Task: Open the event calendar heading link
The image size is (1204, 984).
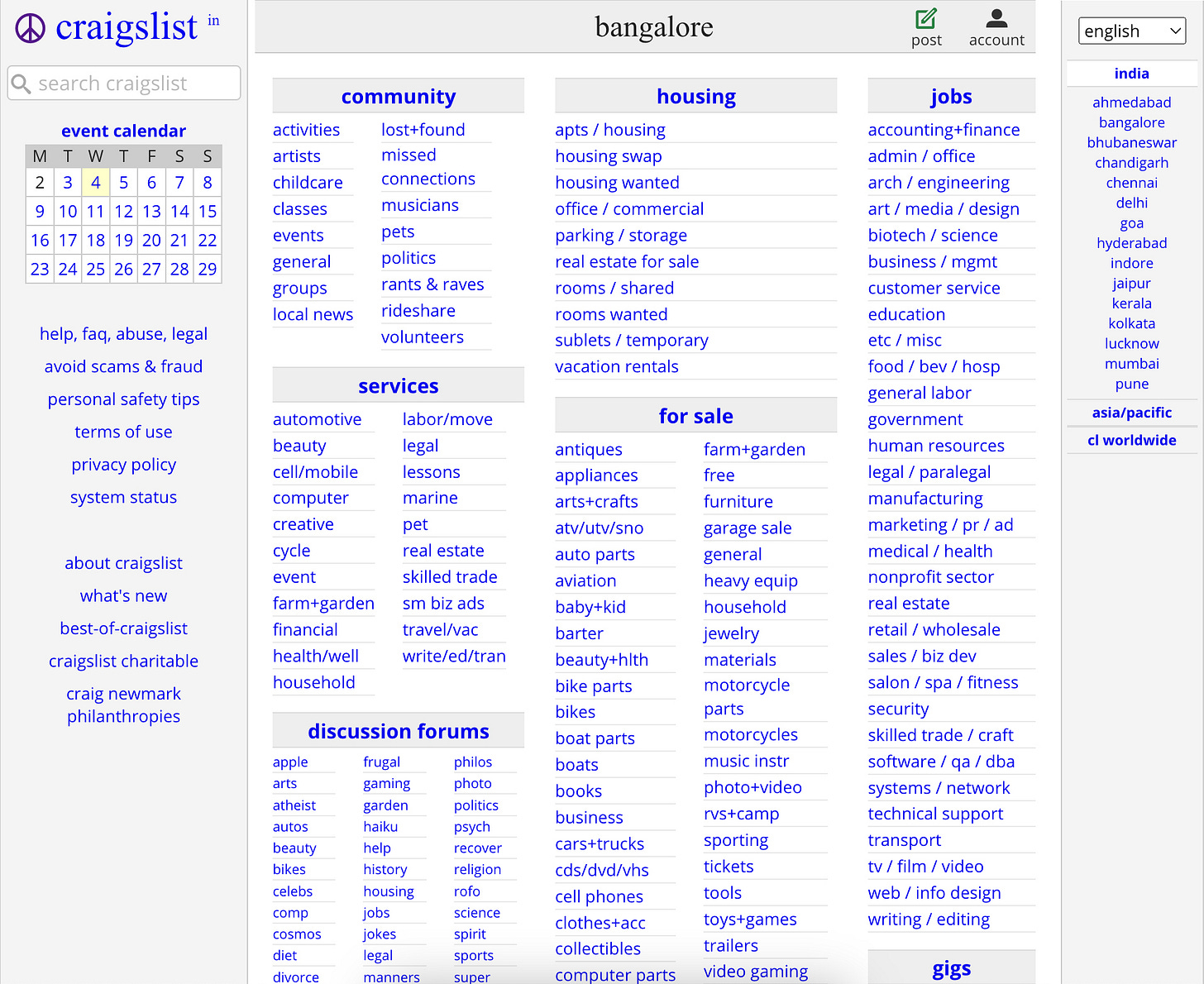Action: (123, 131)
